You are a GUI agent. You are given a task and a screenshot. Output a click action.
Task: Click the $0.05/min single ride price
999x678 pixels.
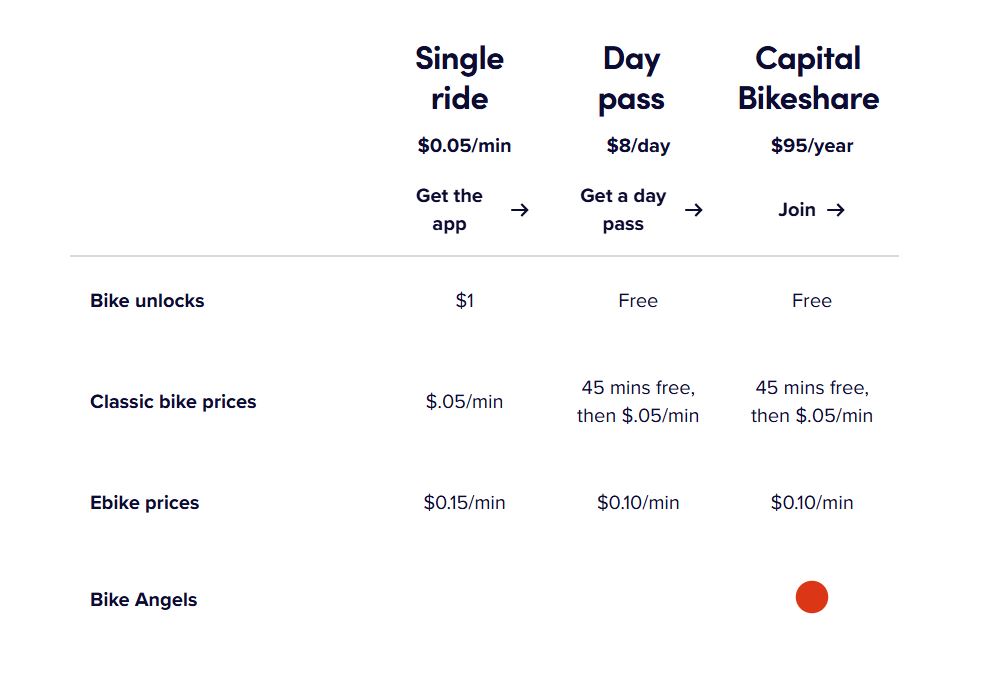[x=464, y=145]
